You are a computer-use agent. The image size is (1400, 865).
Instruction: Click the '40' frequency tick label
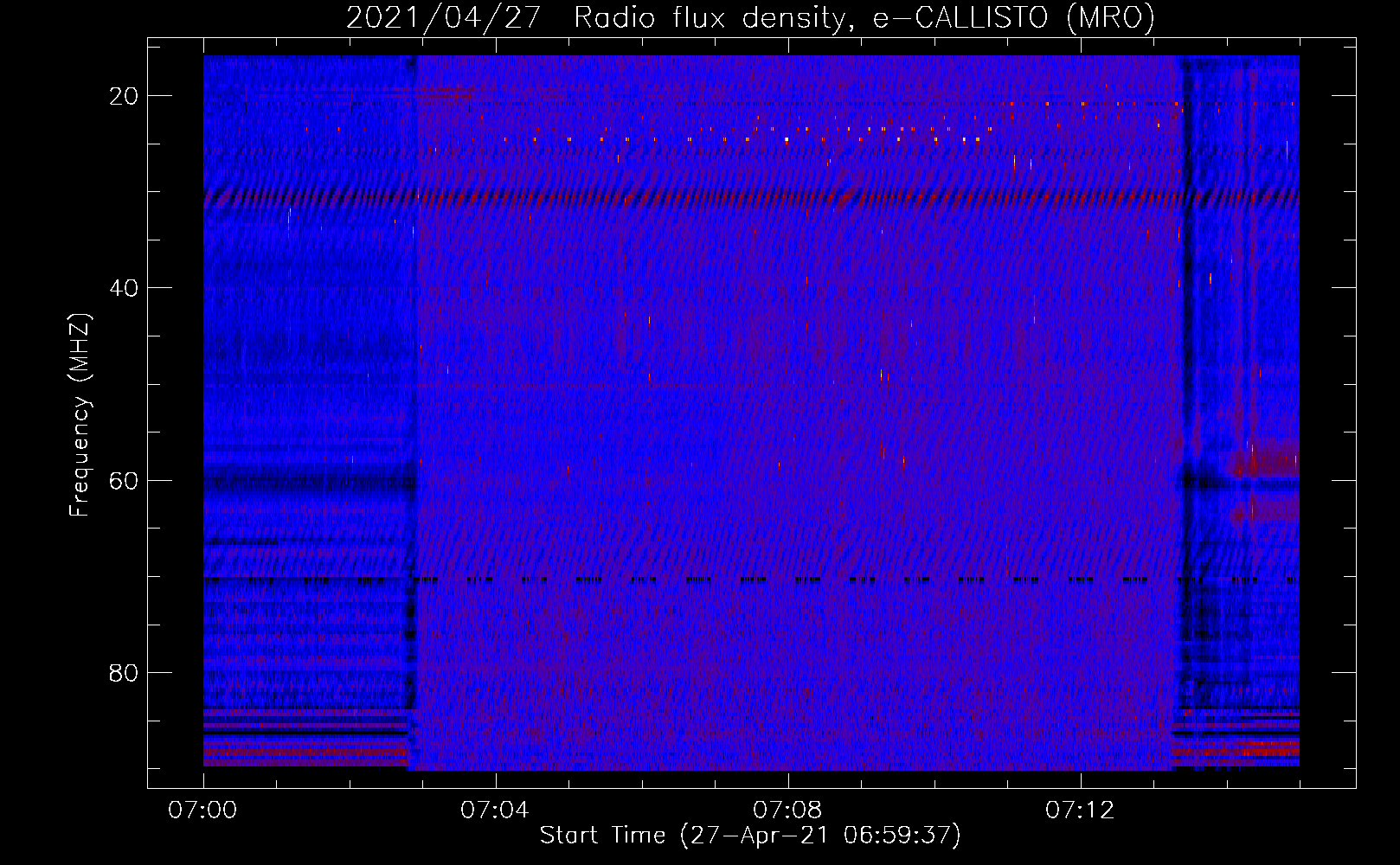[x=124, y=288]
